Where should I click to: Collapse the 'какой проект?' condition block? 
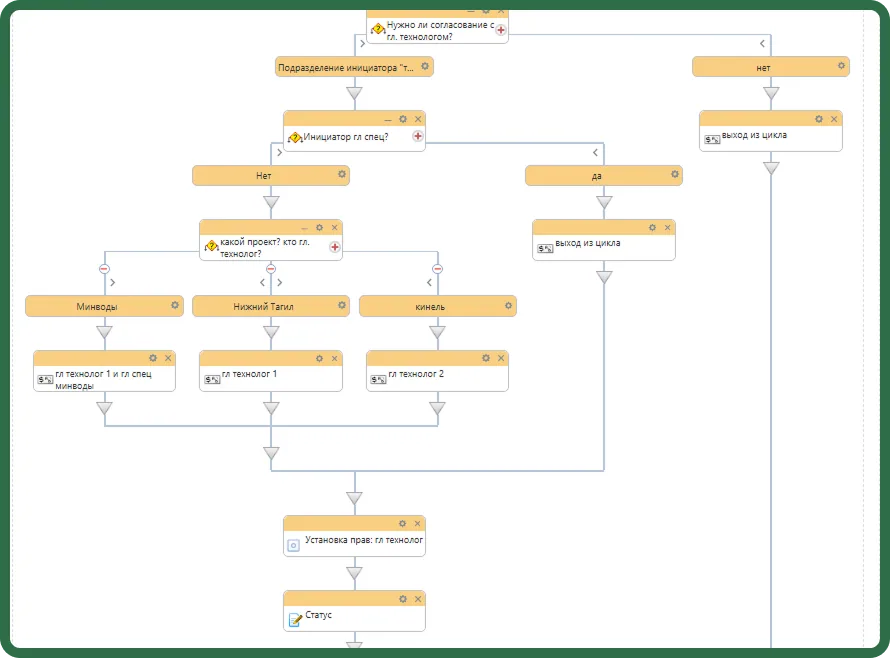coord(305,228)
